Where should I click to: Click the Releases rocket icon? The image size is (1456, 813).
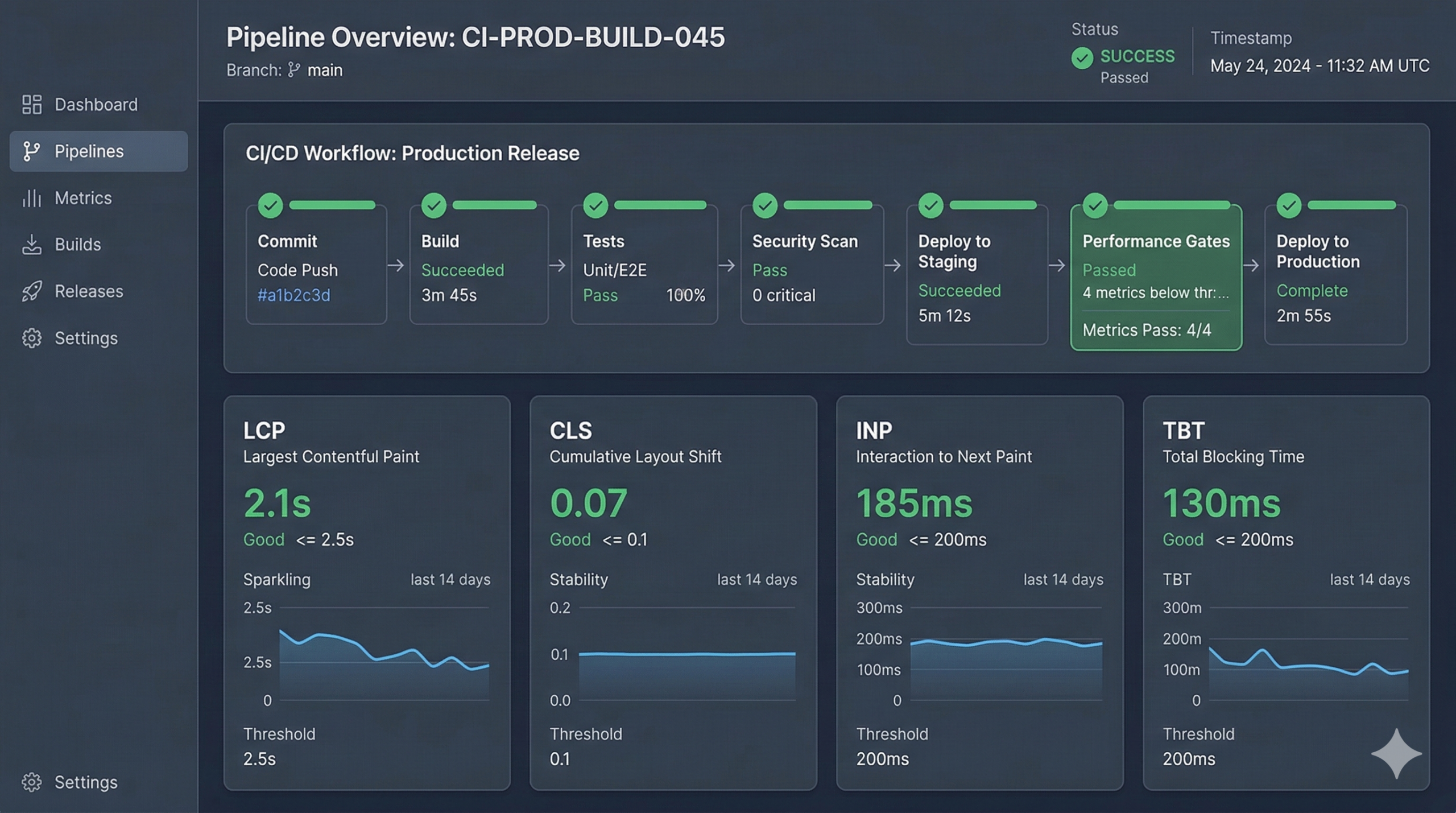pyautogui.click(x=32, y=291)
